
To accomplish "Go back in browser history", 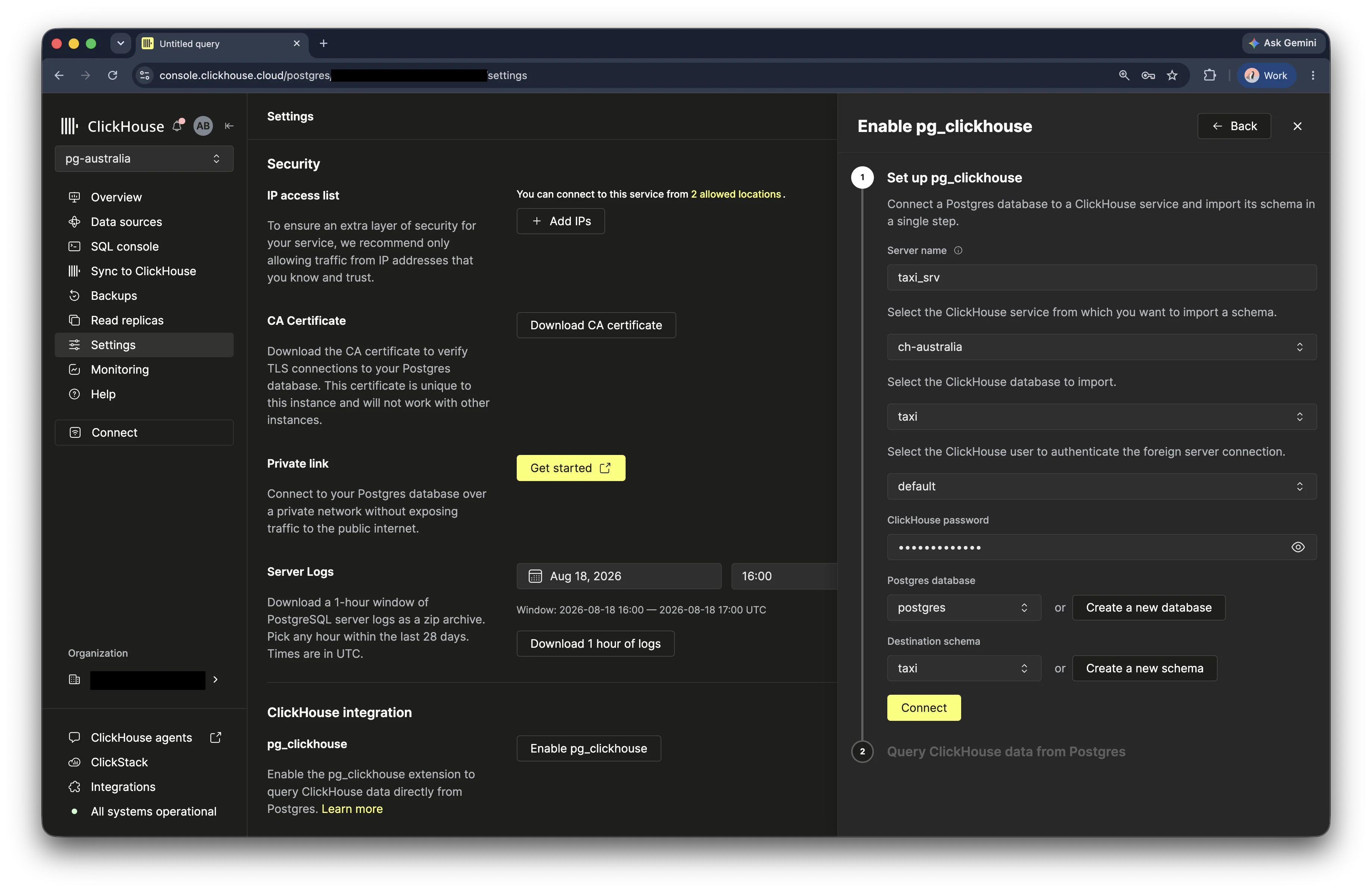I will point(59,76).
